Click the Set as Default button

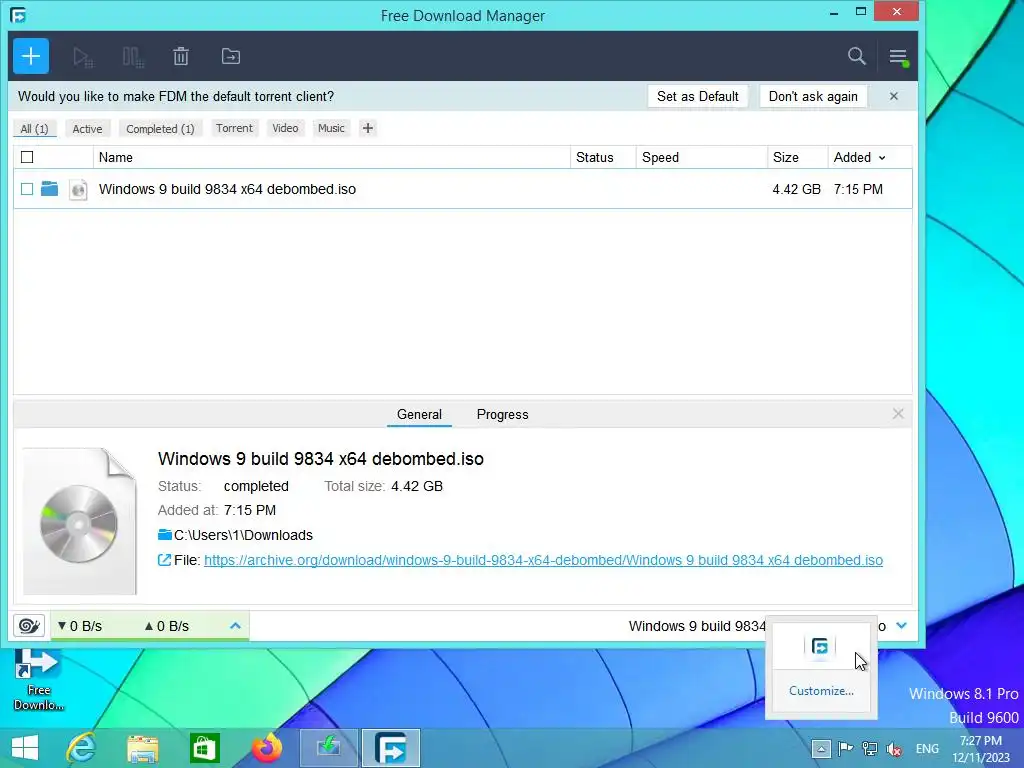click(x=697, y=97)
